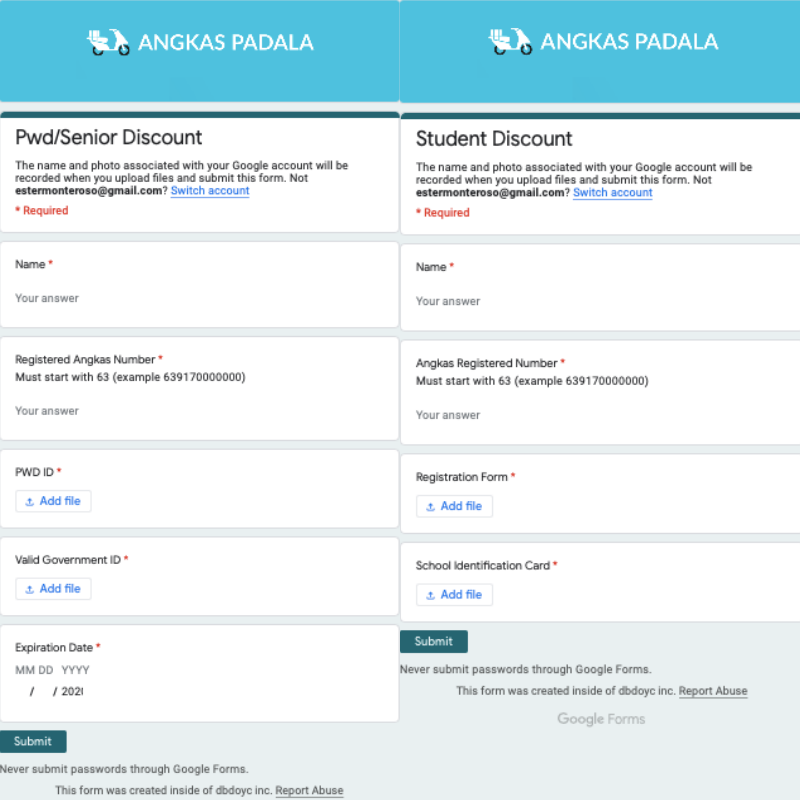Click upload icon in PWD ID Add file

(x=30, y=502)
